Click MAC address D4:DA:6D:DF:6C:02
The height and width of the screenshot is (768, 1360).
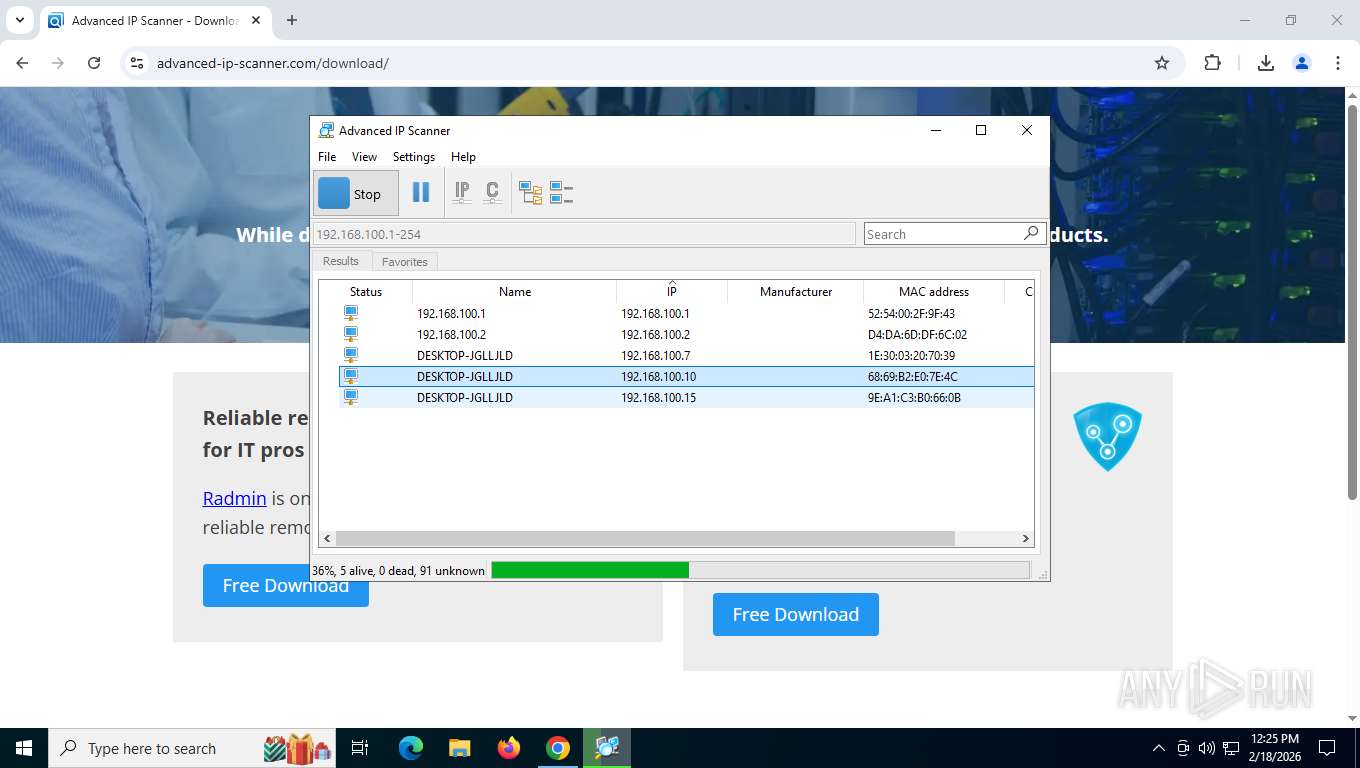point(917,335)
